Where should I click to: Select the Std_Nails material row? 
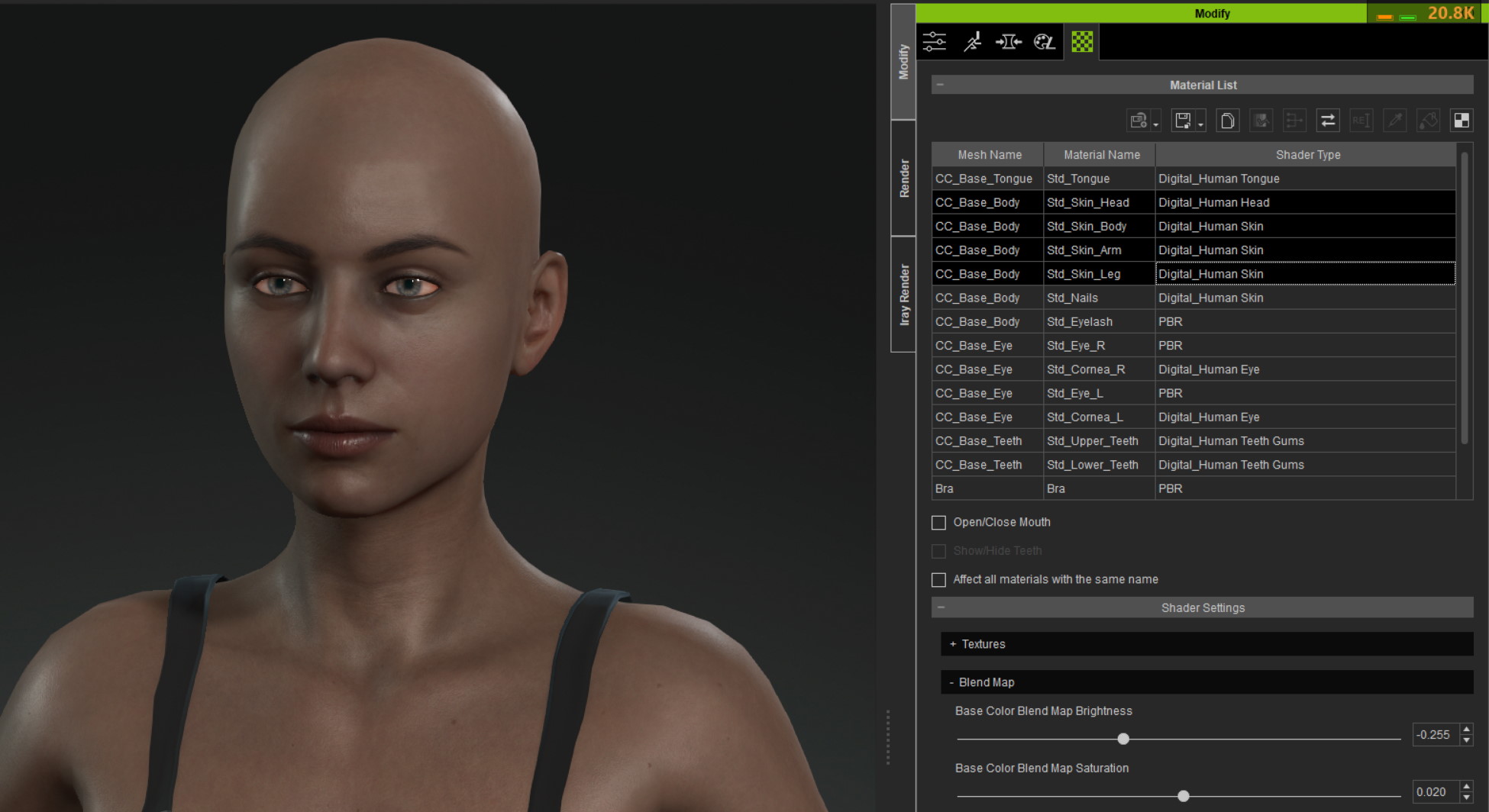tap(1193, 298)
